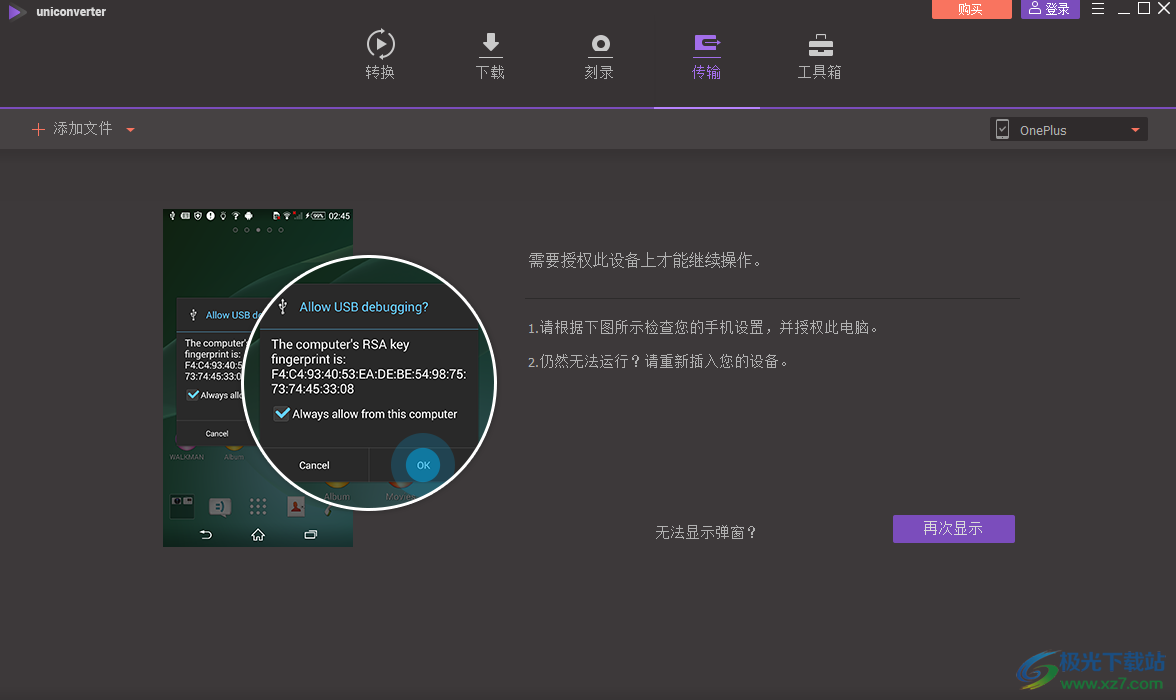Screen dimensions: 1176x700
Task: Click the USB debugging tutorial image
Action: pyautogui.click(x=329, y=378)
